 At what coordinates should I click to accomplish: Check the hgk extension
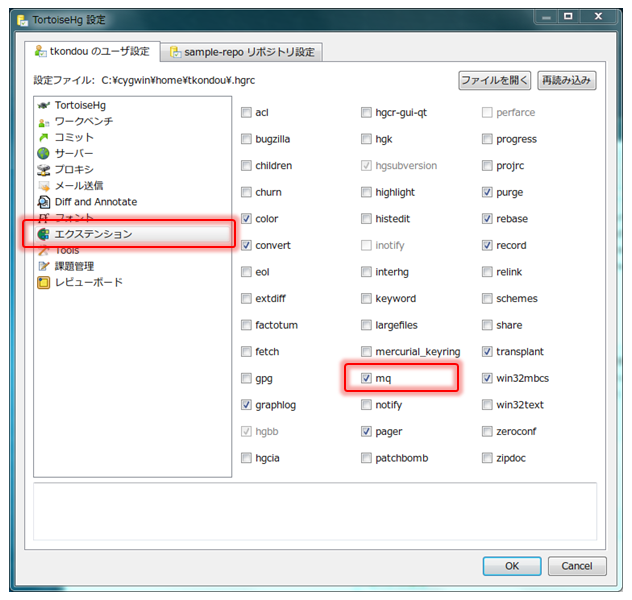click(366, 139)
